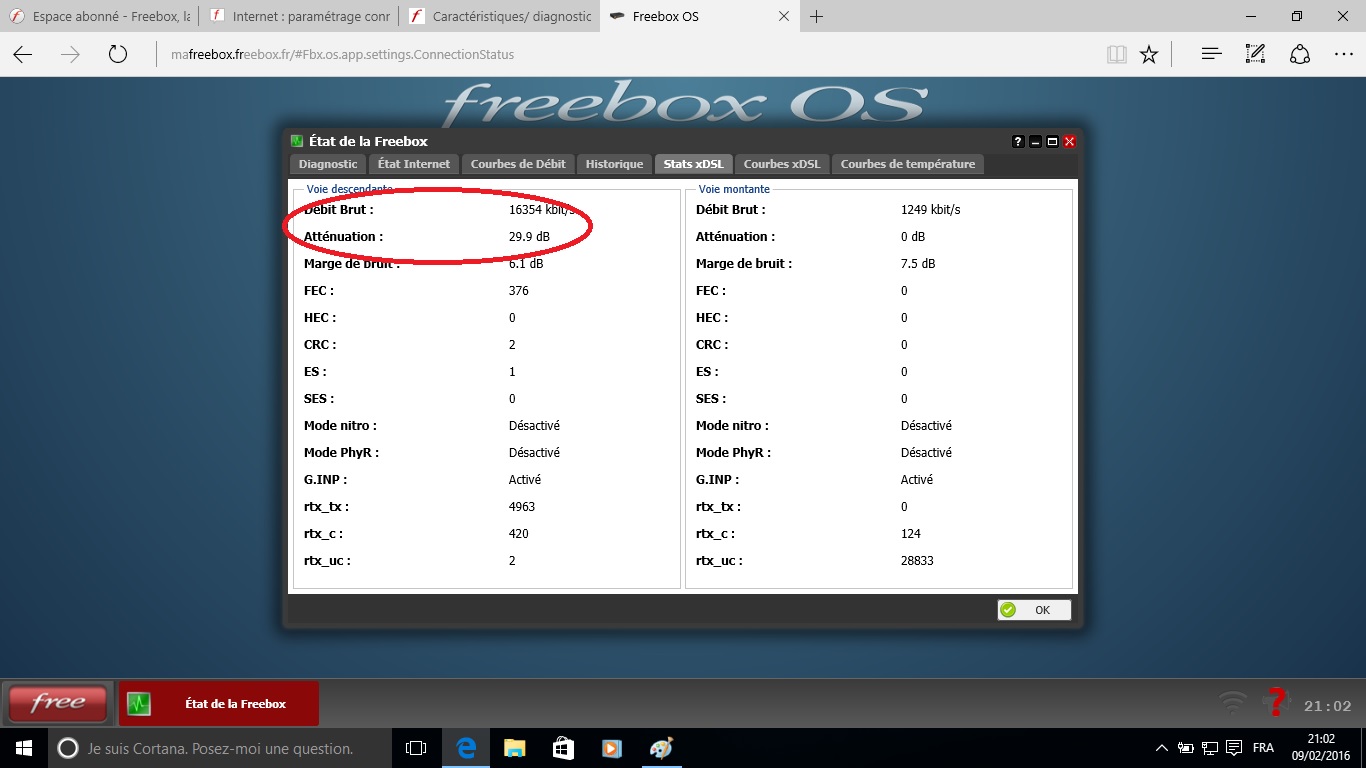The width and height of the screenshot is (1366, 768).
Task: Show the Courbes de température tab
Action: tap(907, 164)
